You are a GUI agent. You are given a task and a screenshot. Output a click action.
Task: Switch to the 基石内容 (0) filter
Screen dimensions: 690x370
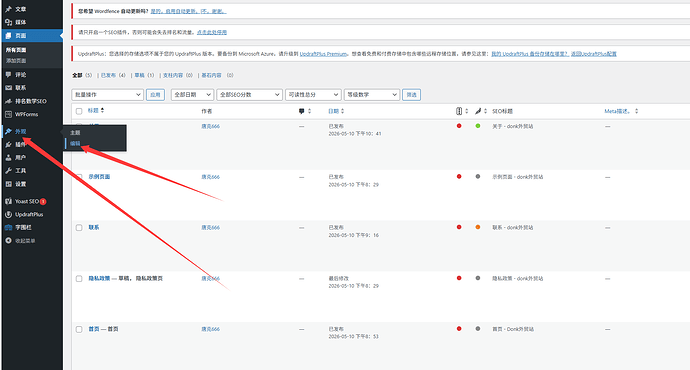tap(217, 75)
